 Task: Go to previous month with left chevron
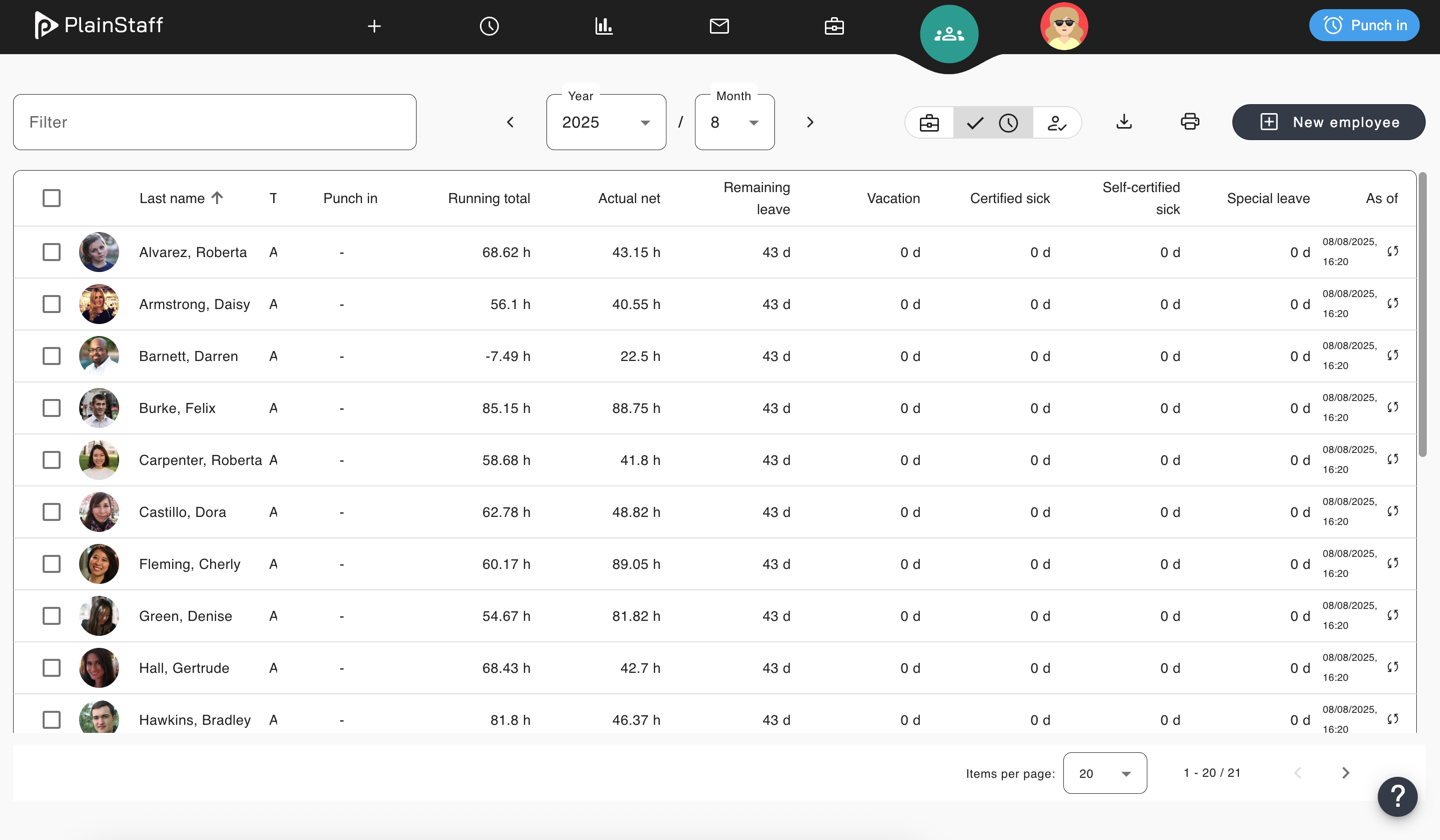(510, 122)
